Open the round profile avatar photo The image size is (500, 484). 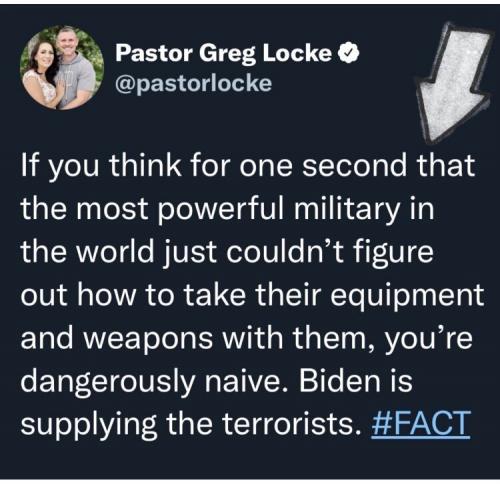(x=62, y=68)
